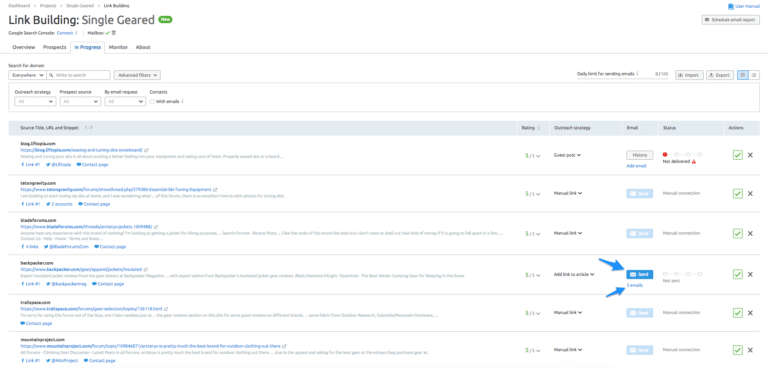This screenshot has height=368, width=768.
Task: Click the 'Not sent' status progress for backpacker.com
Action: click(x=682, y=274)
